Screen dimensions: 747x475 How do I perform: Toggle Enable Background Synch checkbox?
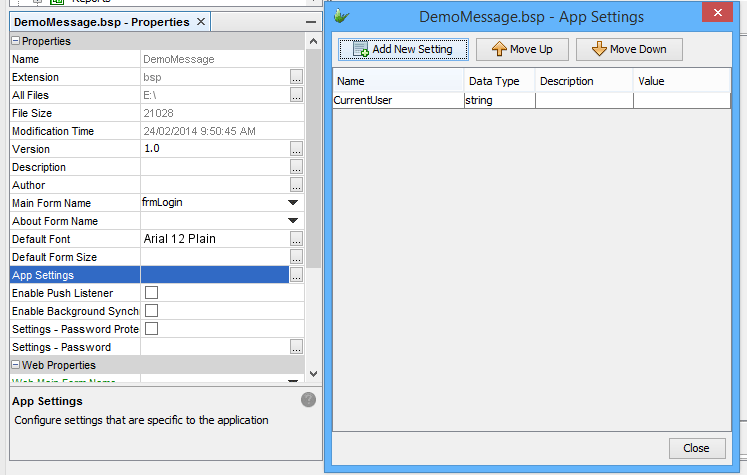click(x=152, y=311)
